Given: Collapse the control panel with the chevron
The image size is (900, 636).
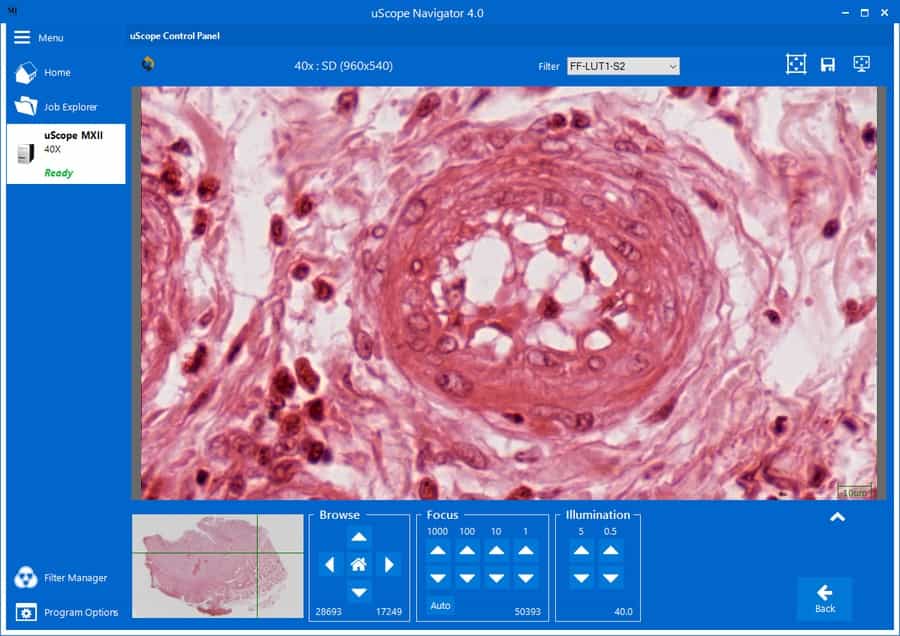Looking at the screenshot, I should click(x=837, y=517).
